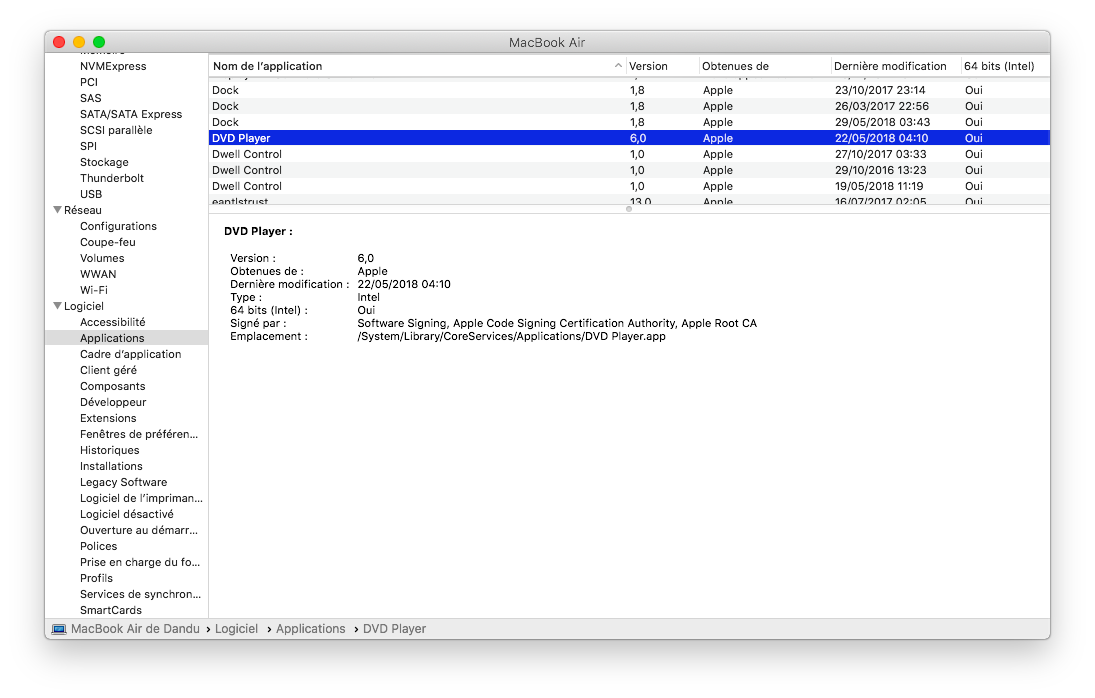Select Dock row dated 26/03/2017 22:56
1095x698 pixels.
click(629, 107)
